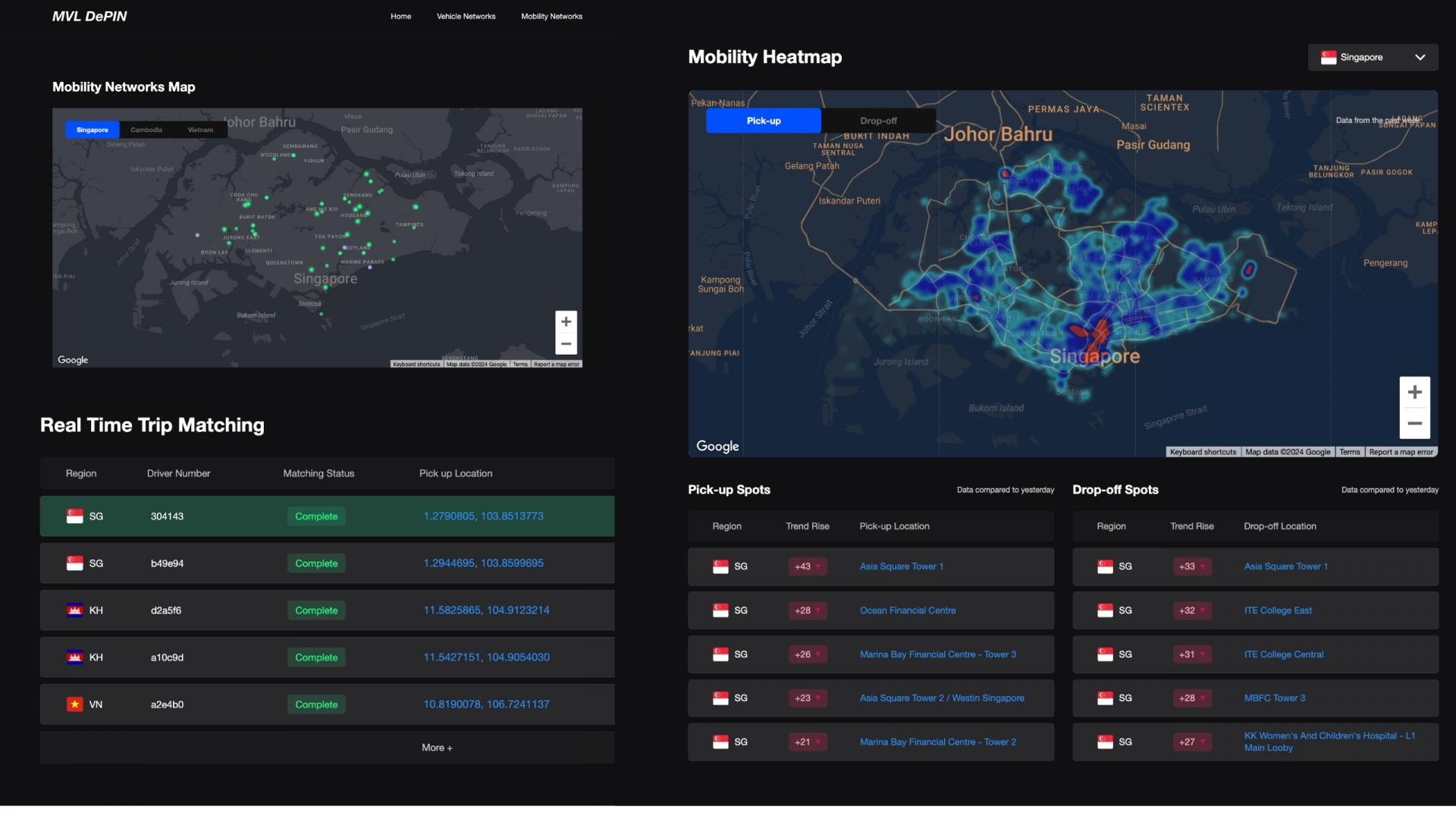Screen dimensions: 1456x819
Task: Switch heatmap to Pick-up mode
Action: (763, 121)
